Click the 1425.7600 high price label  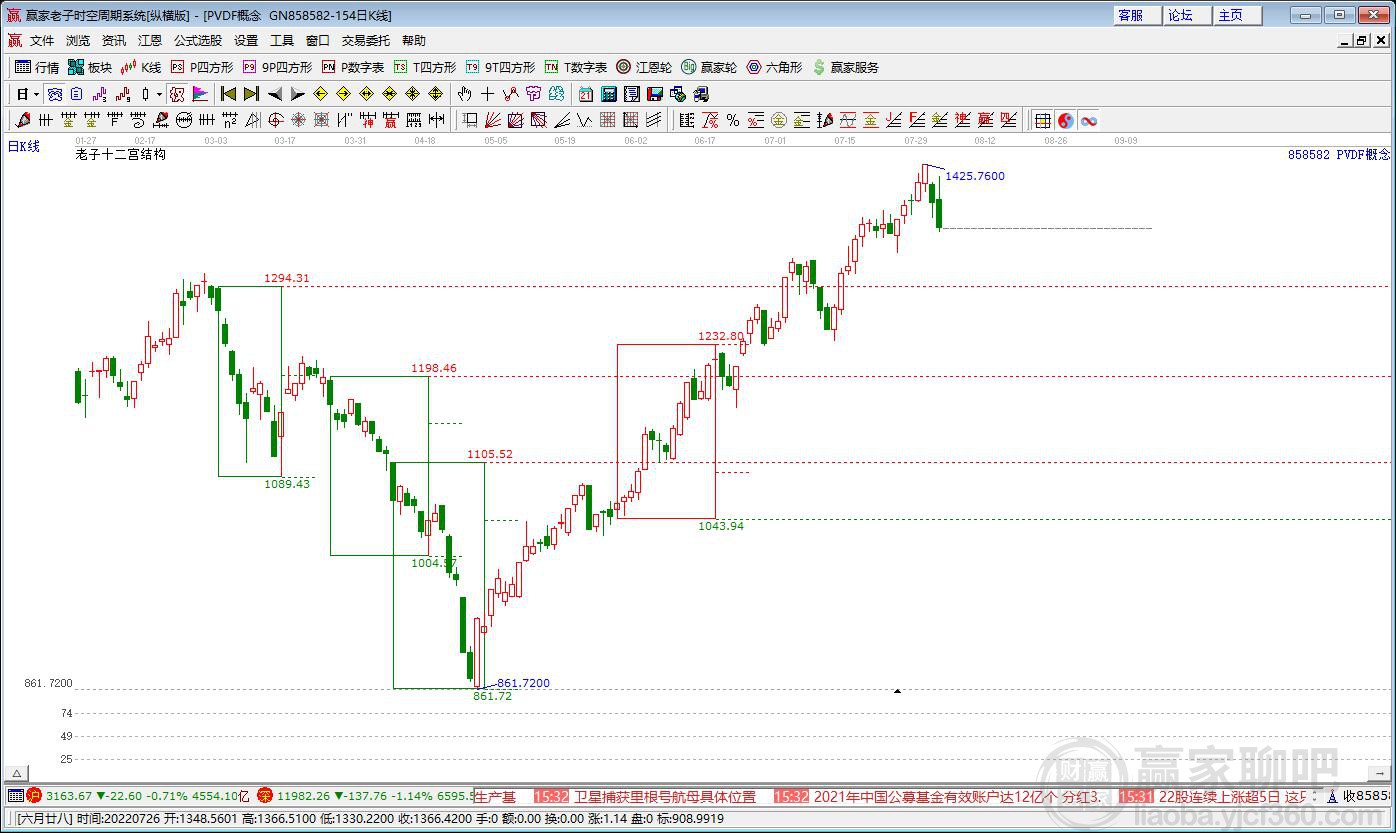click(975, 176)
